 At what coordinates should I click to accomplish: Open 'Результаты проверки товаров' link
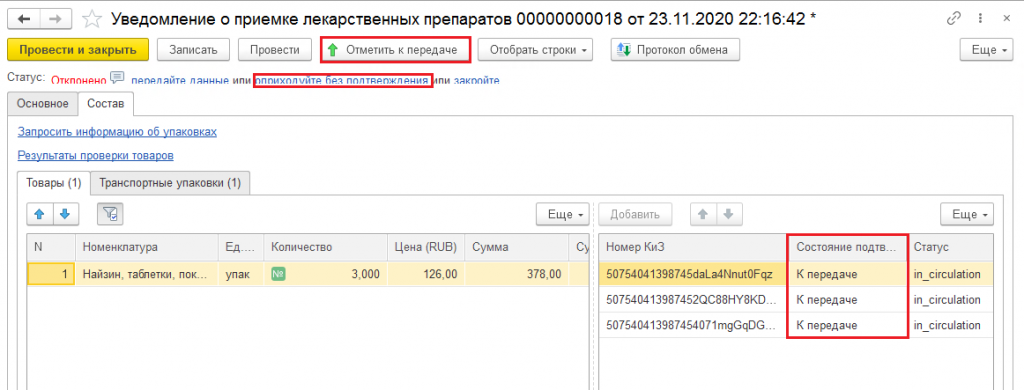point(95,155)
